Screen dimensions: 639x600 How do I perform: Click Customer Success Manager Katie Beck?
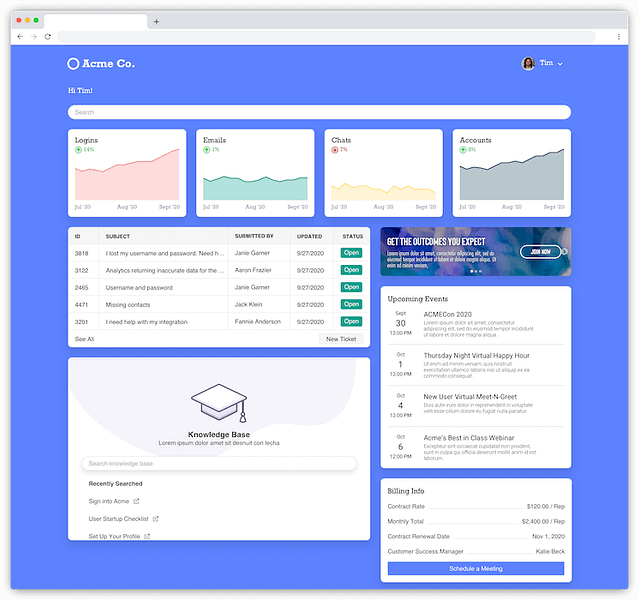(x=550, y=551)
